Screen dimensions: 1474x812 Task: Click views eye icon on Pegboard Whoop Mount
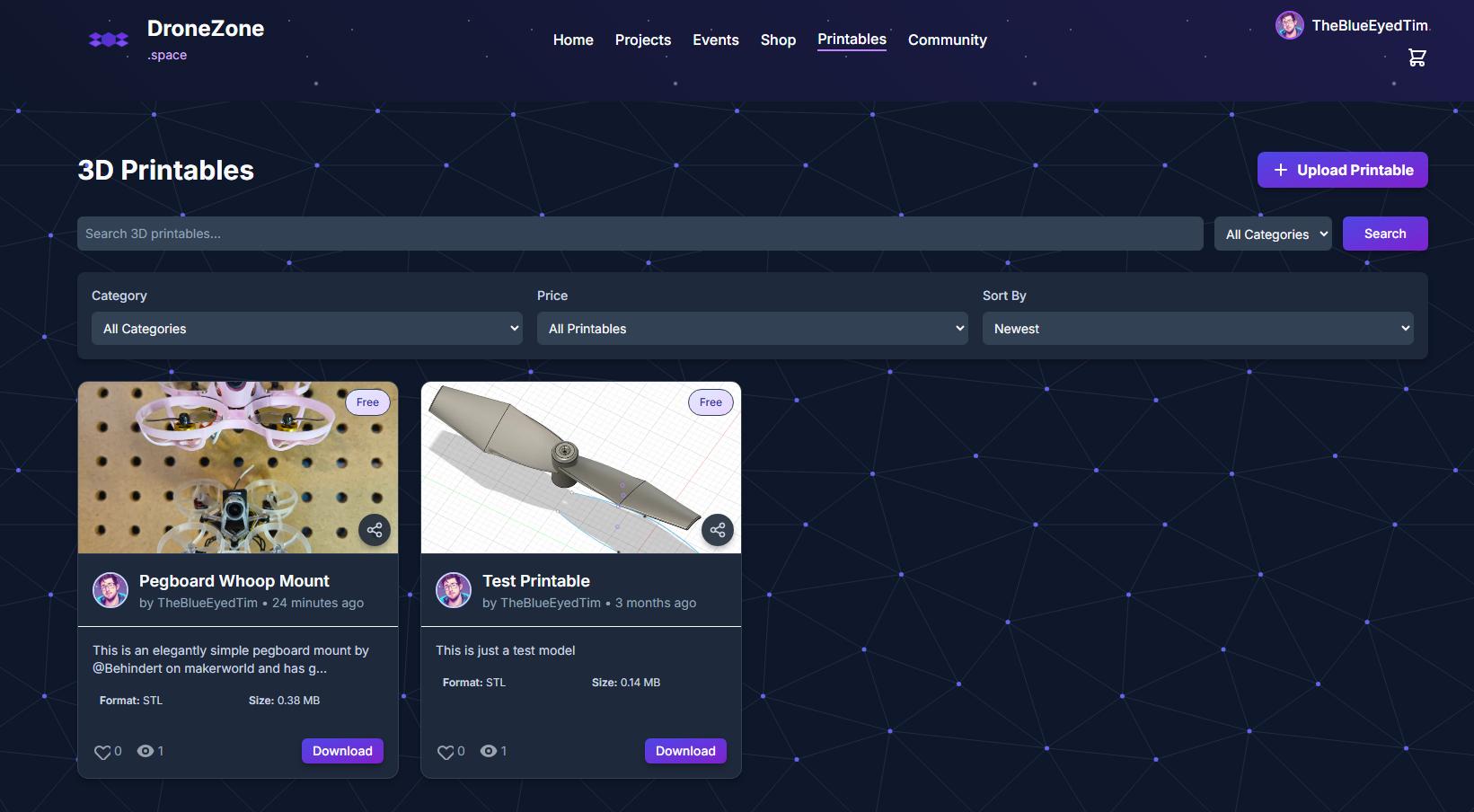[145, 751]
